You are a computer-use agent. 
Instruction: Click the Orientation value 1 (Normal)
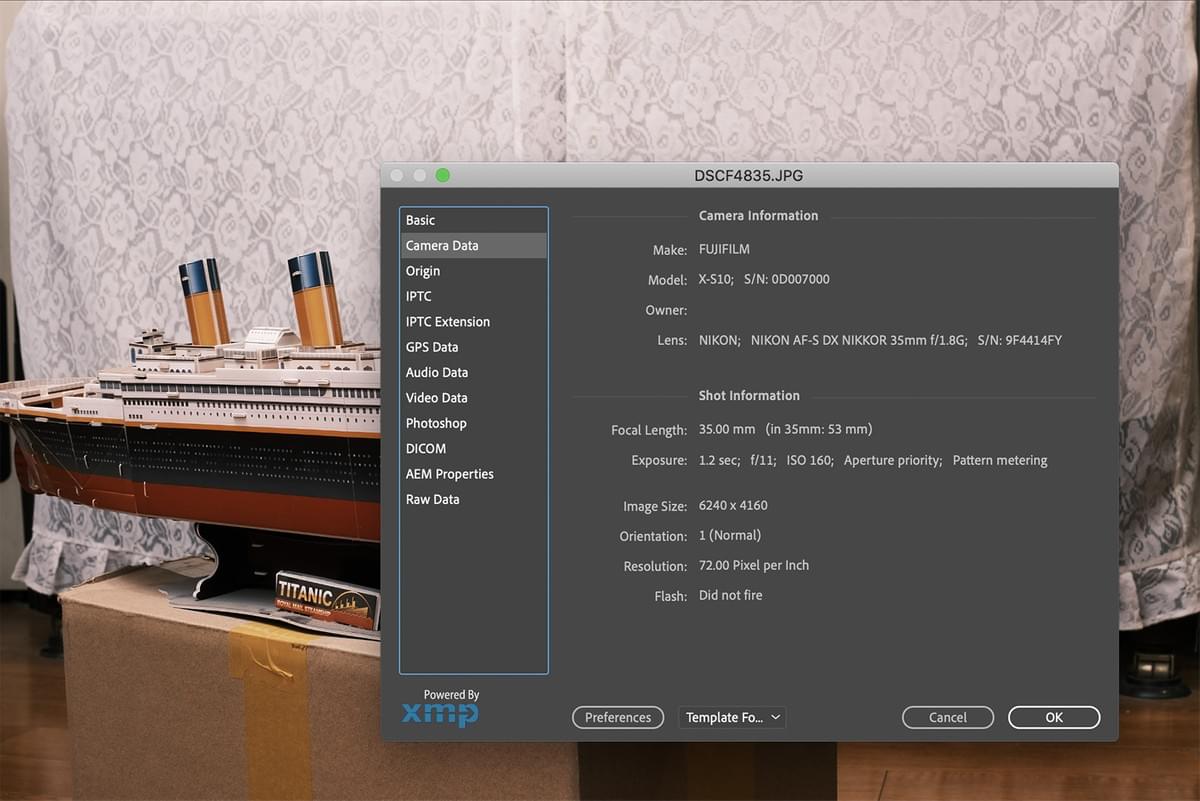(x=730, y=535)
